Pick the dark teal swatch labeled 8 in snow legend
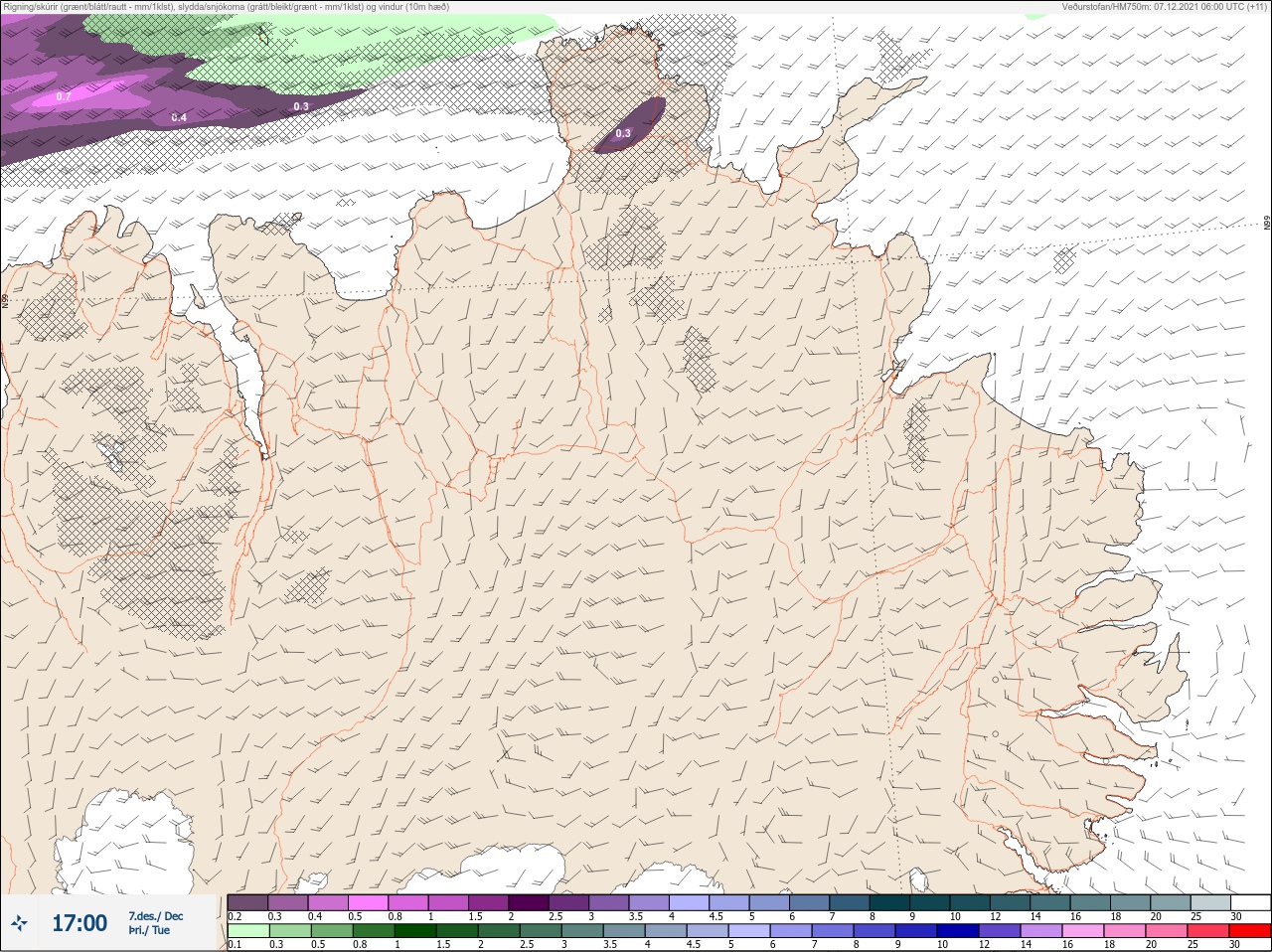The image size is (1272, 952). [x=890, y=902]
